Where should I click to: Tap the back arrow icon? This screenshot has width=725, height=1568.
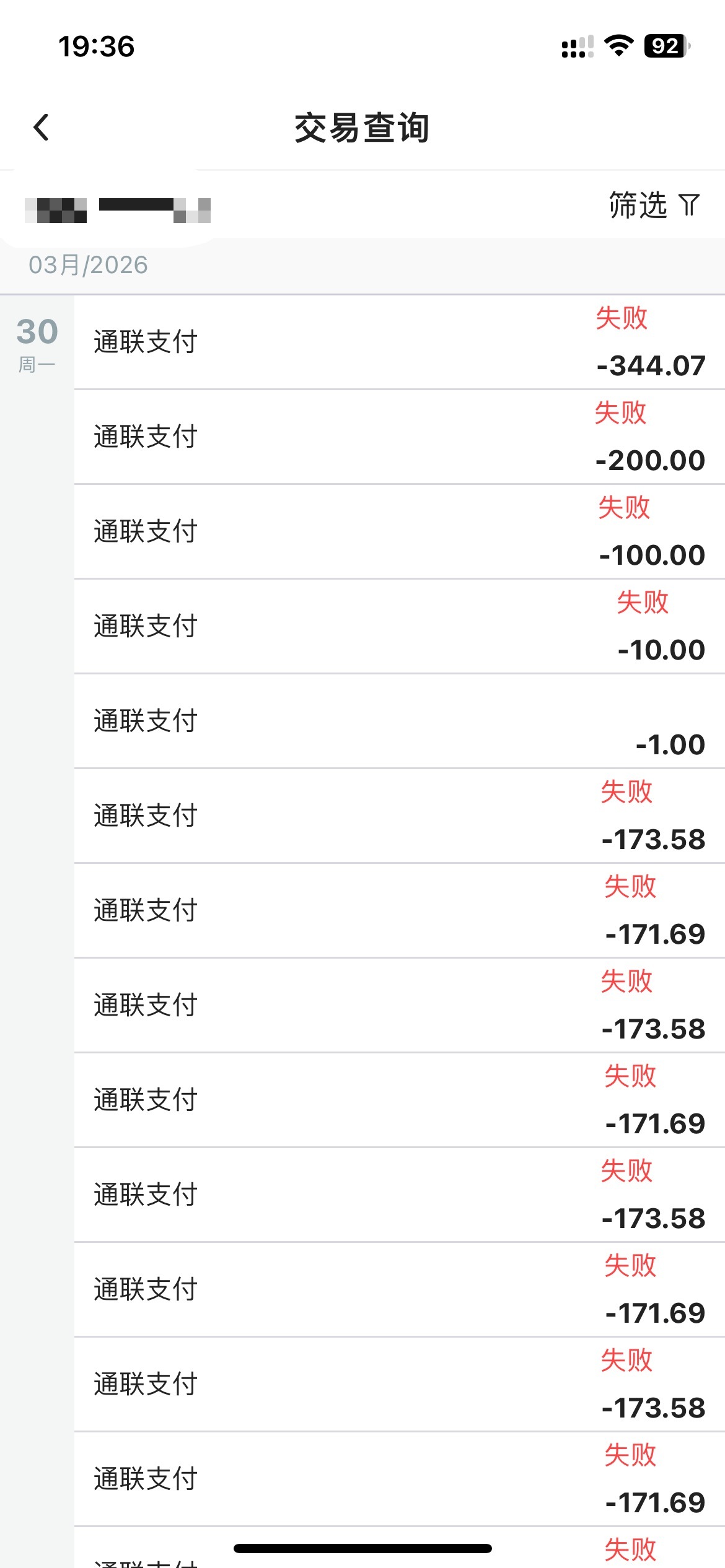pyautogui.click(x=41, y=128)
